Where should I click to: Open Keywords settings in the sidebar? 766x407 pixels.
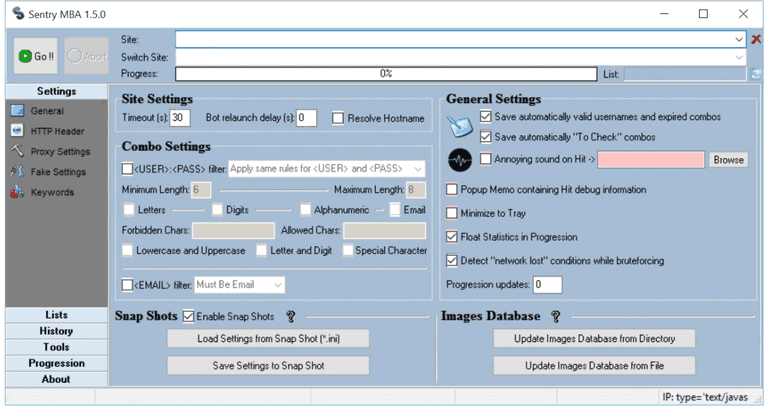[x=51, y=192]
